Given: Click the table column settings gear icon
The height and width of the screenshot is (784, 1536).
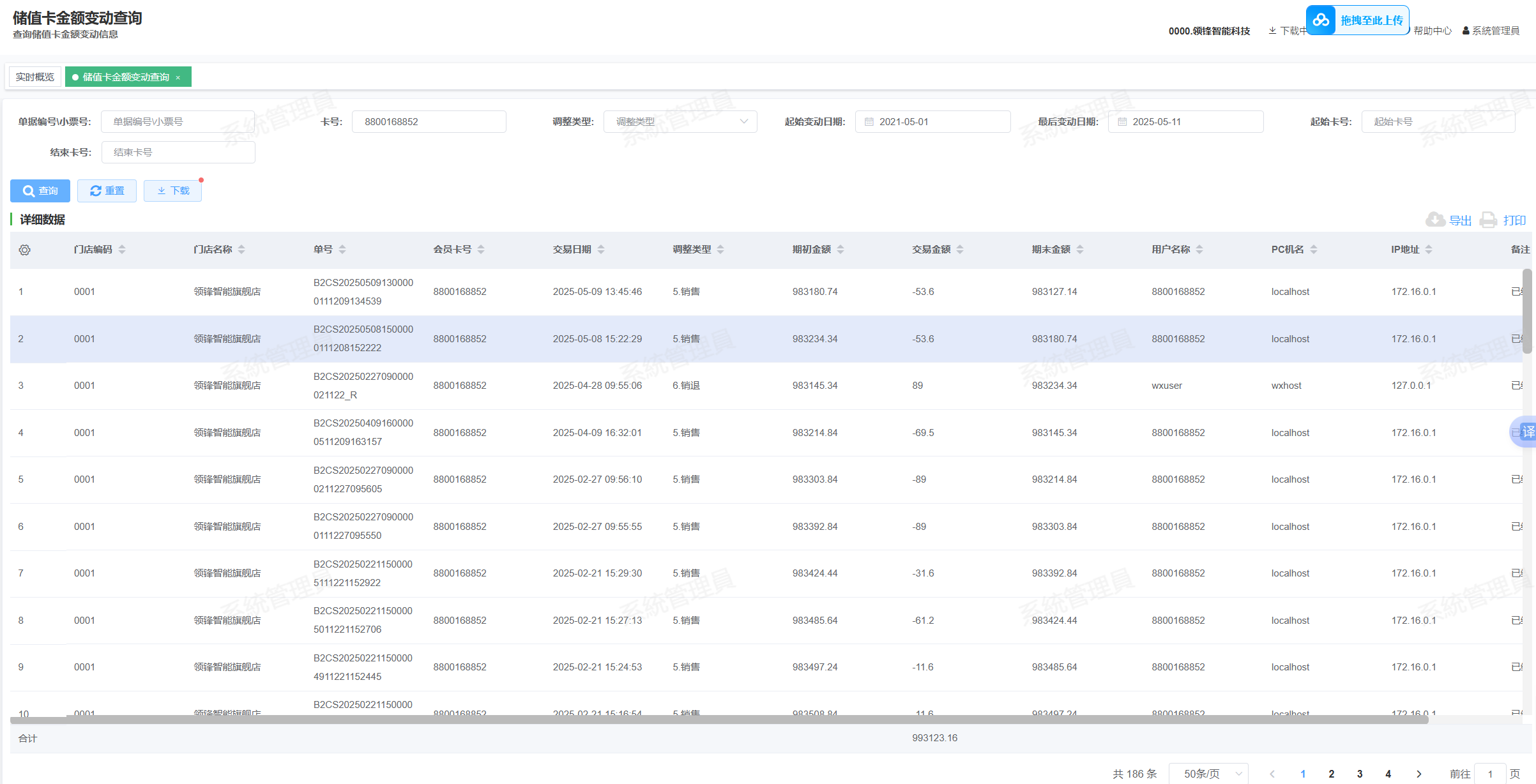Looking at the screenshot, I should coord(24,250).
